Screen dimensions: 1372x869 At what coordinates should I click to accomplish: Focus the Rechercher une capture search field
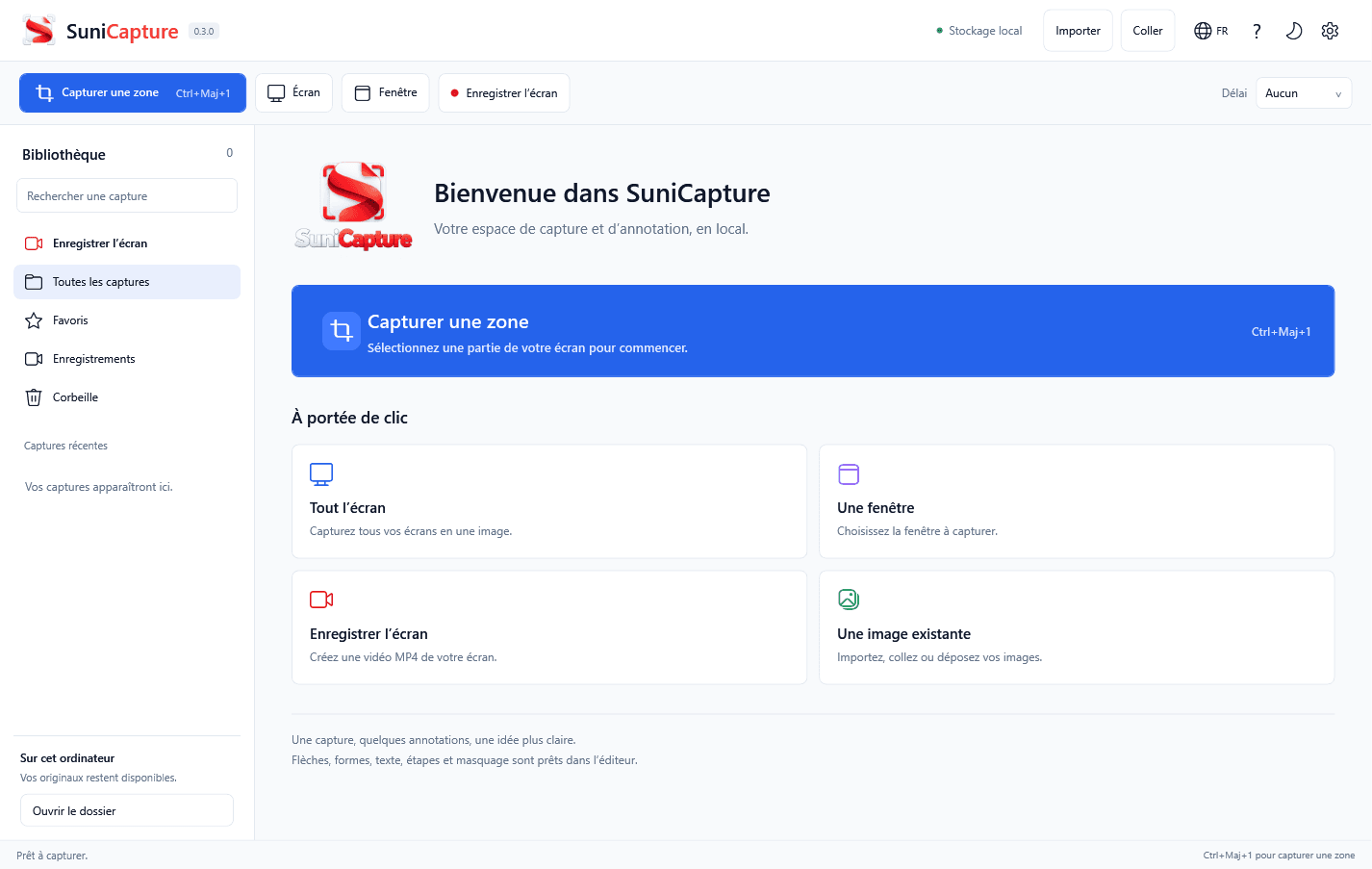[127, 195]
